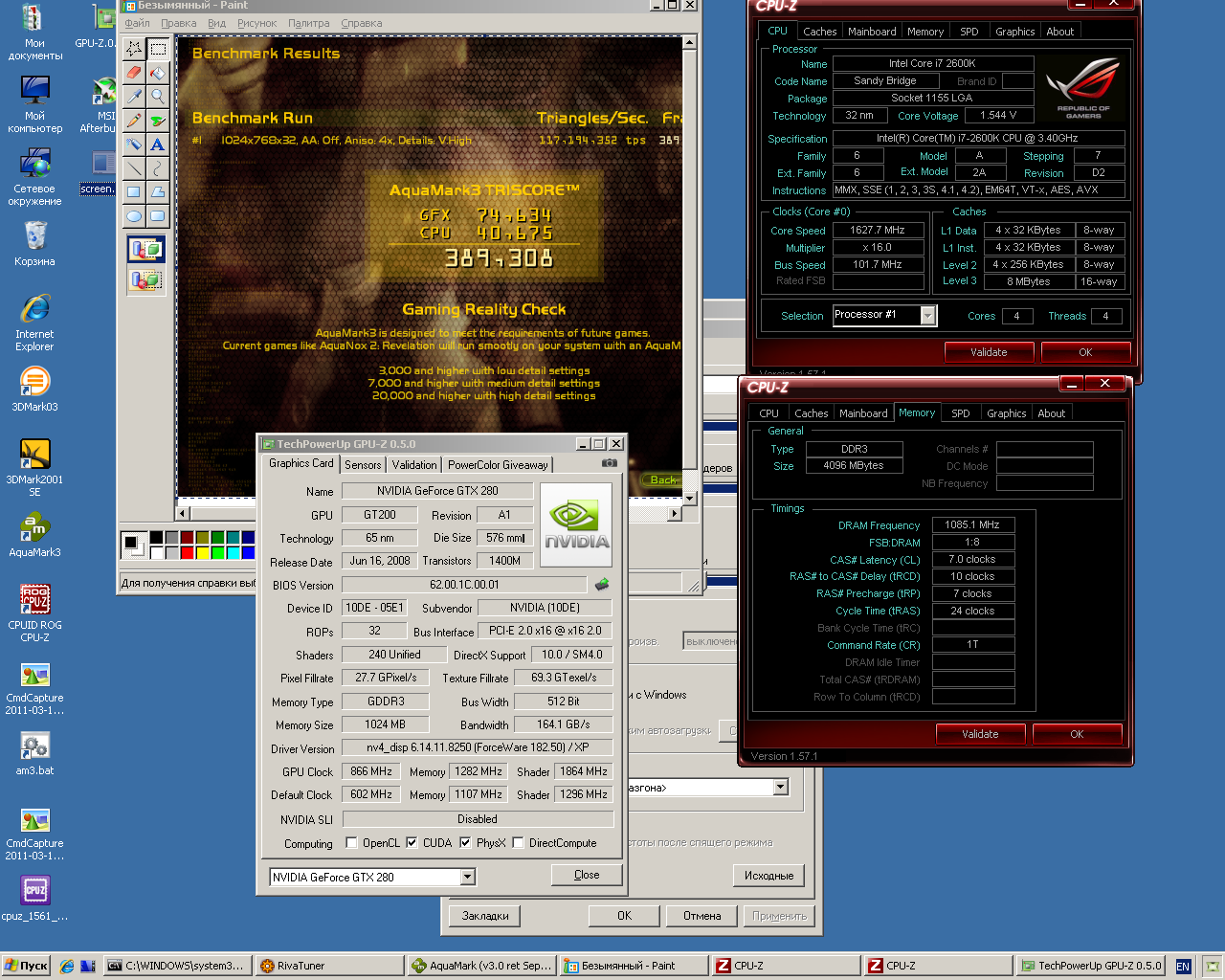The image size is (1225, 980).
Task: Select the rectangular selection tool in Paint
Action: point(158,48)
